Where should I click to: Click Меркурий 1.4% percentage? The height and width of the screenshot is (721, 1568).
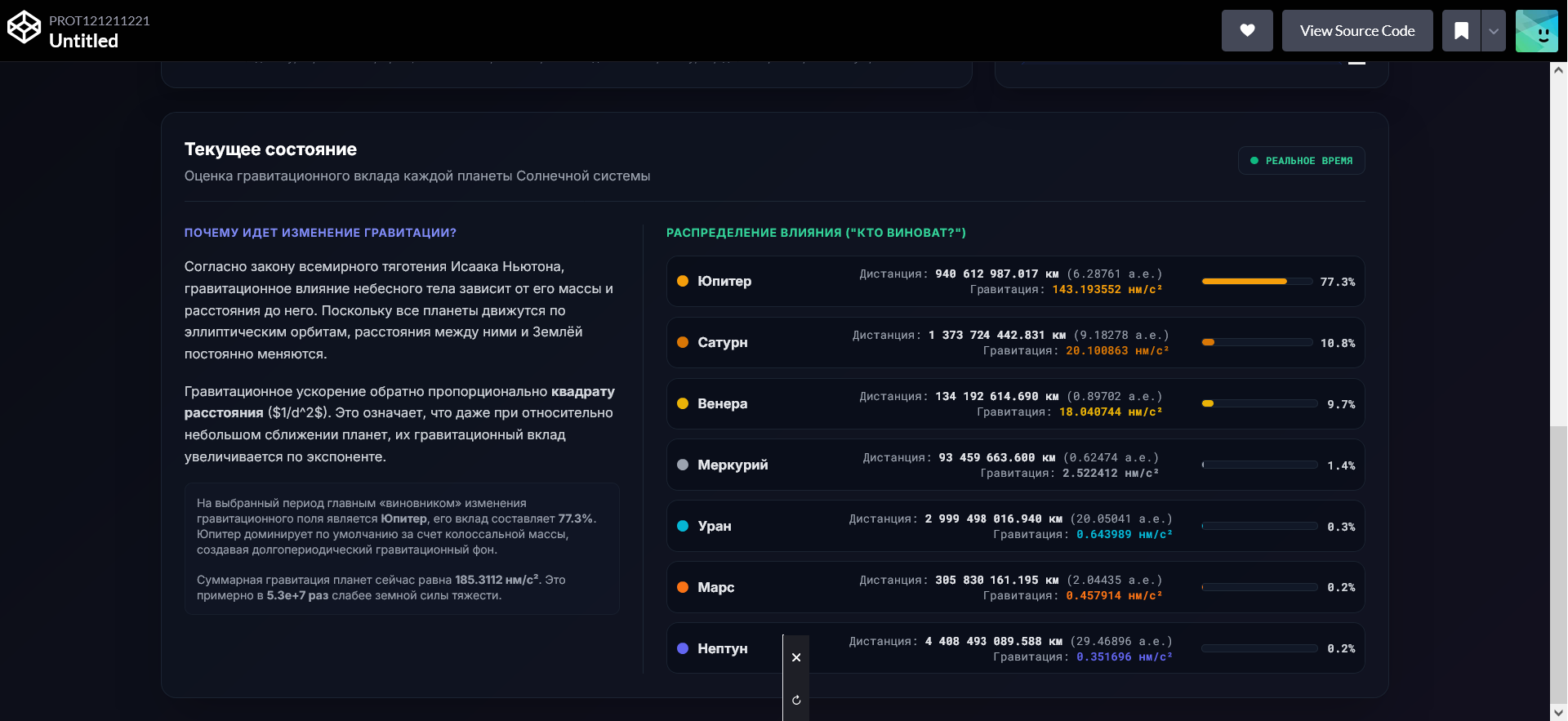[1341, 465]
